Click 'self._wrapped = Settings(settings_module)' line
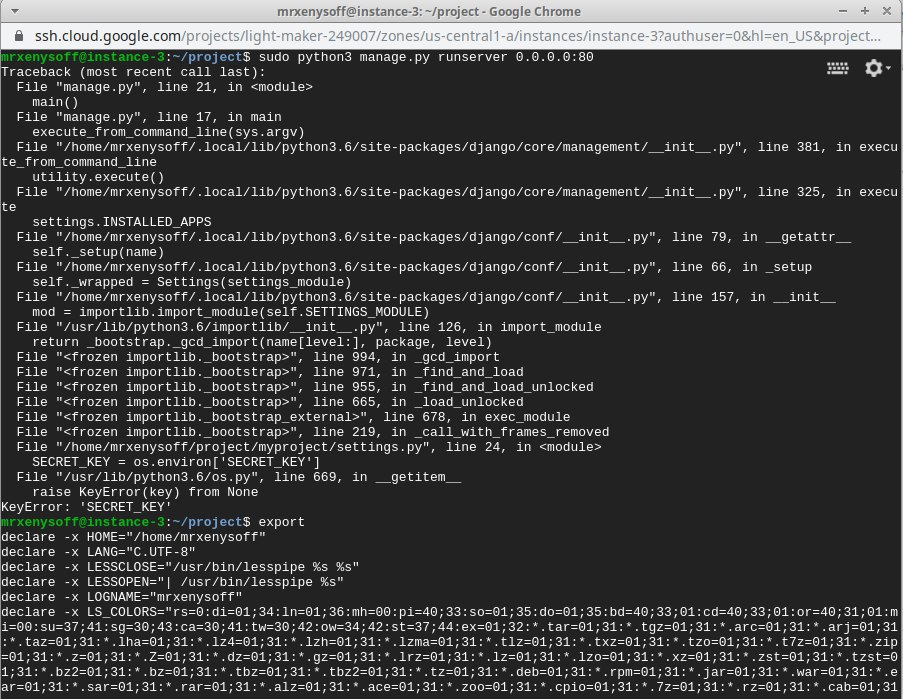This screenshot has width=903, height=699. click(x=192, y=282)
